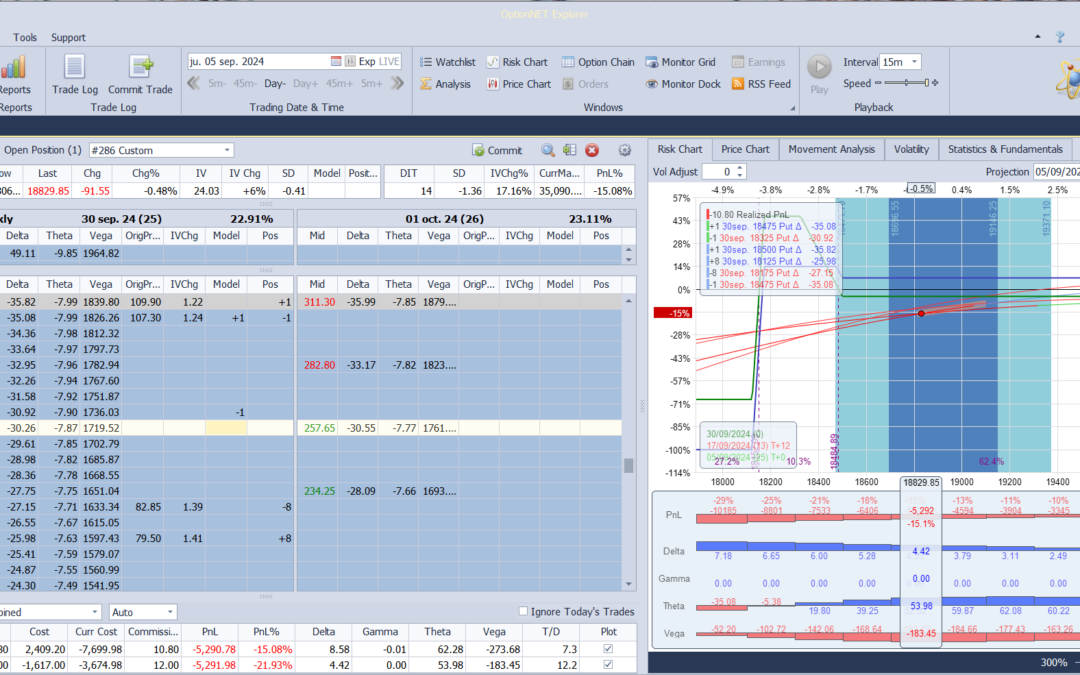Click the Projection date field
The width and height of the screenshot is (1080, 675).
coord(1057,172)
